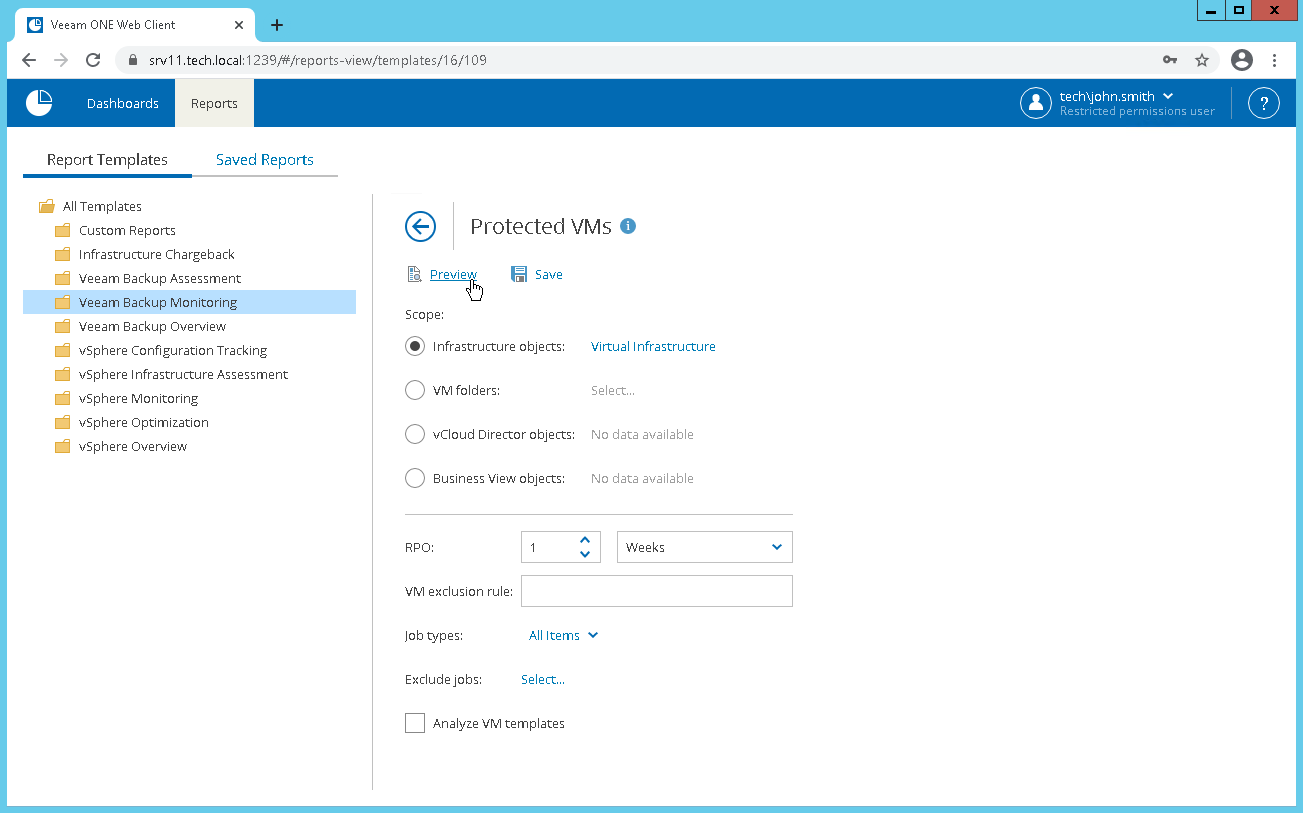
Task: Click the Infrastructure Chargeback folder icon
Action: coord(63,255)
